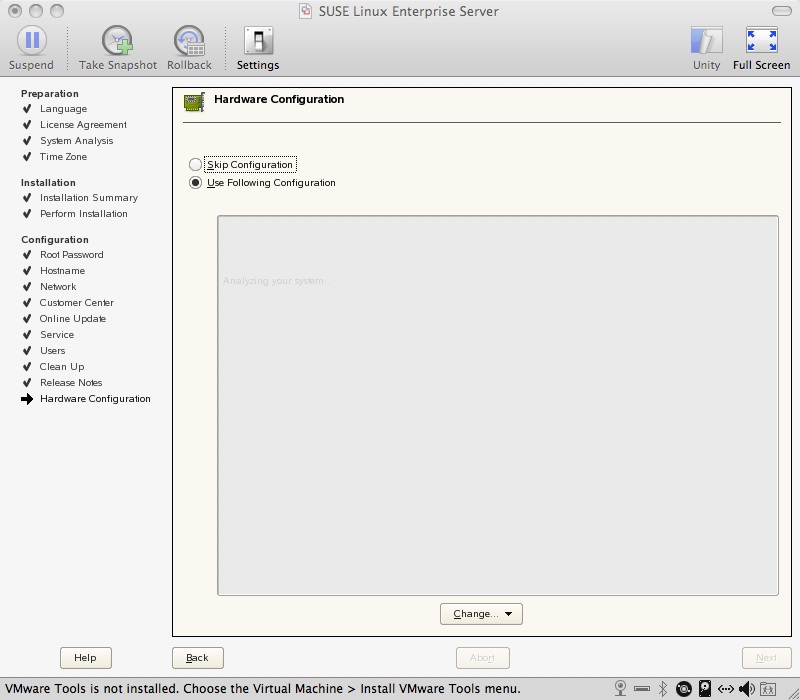Select Use Following Configuration option
The width and height of the screenshot is (800, 700).
click(x=195, y=183)
